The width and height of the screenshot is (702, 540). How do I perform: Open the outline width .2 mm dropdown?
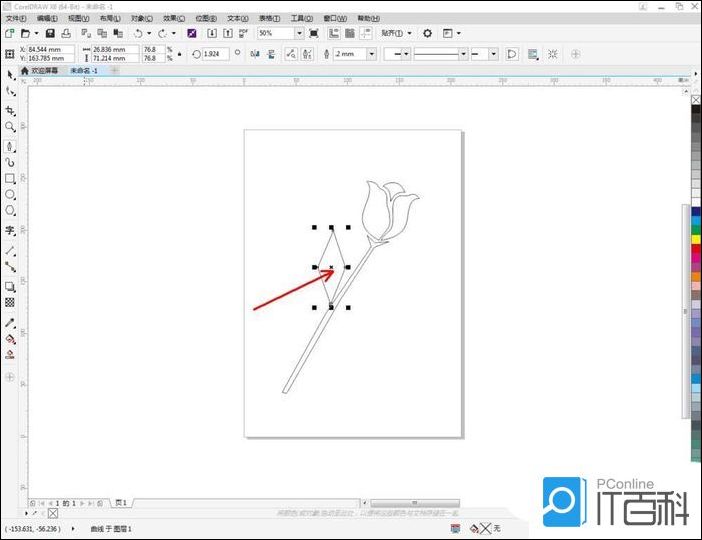(372, 54)
